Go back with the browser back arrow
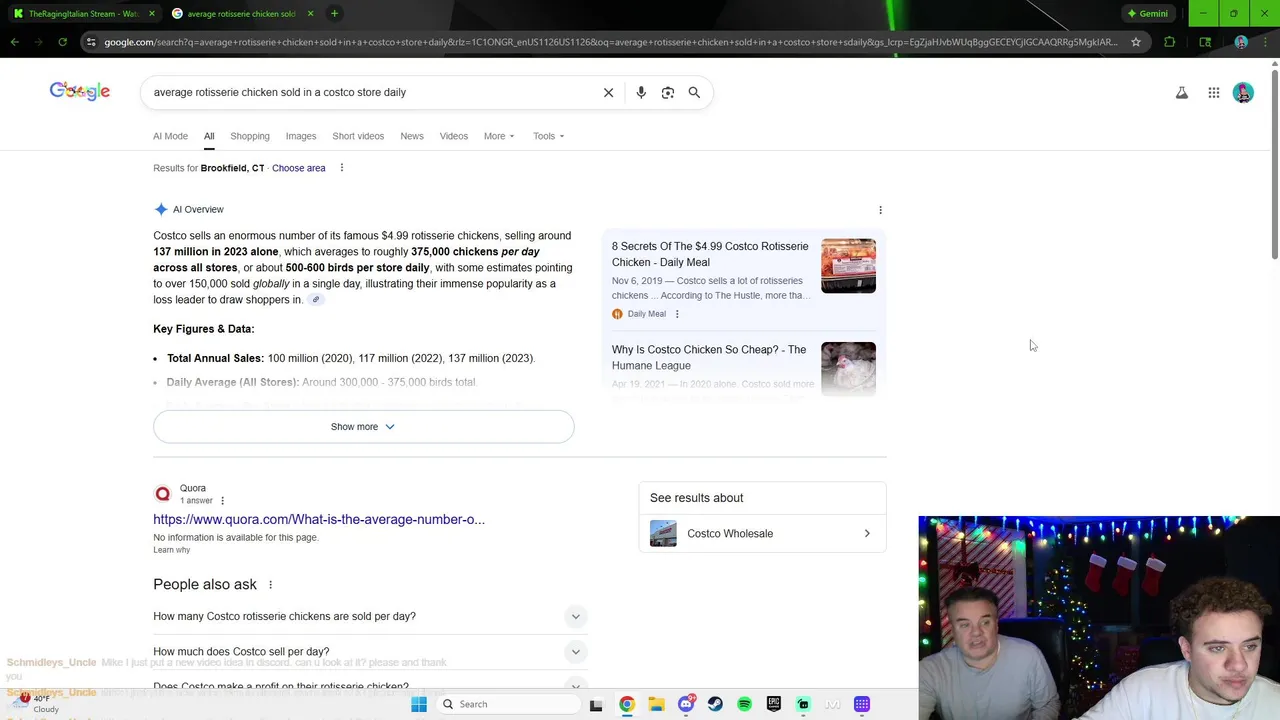Viewport: 1280px width, 720px height. (14, 42)
